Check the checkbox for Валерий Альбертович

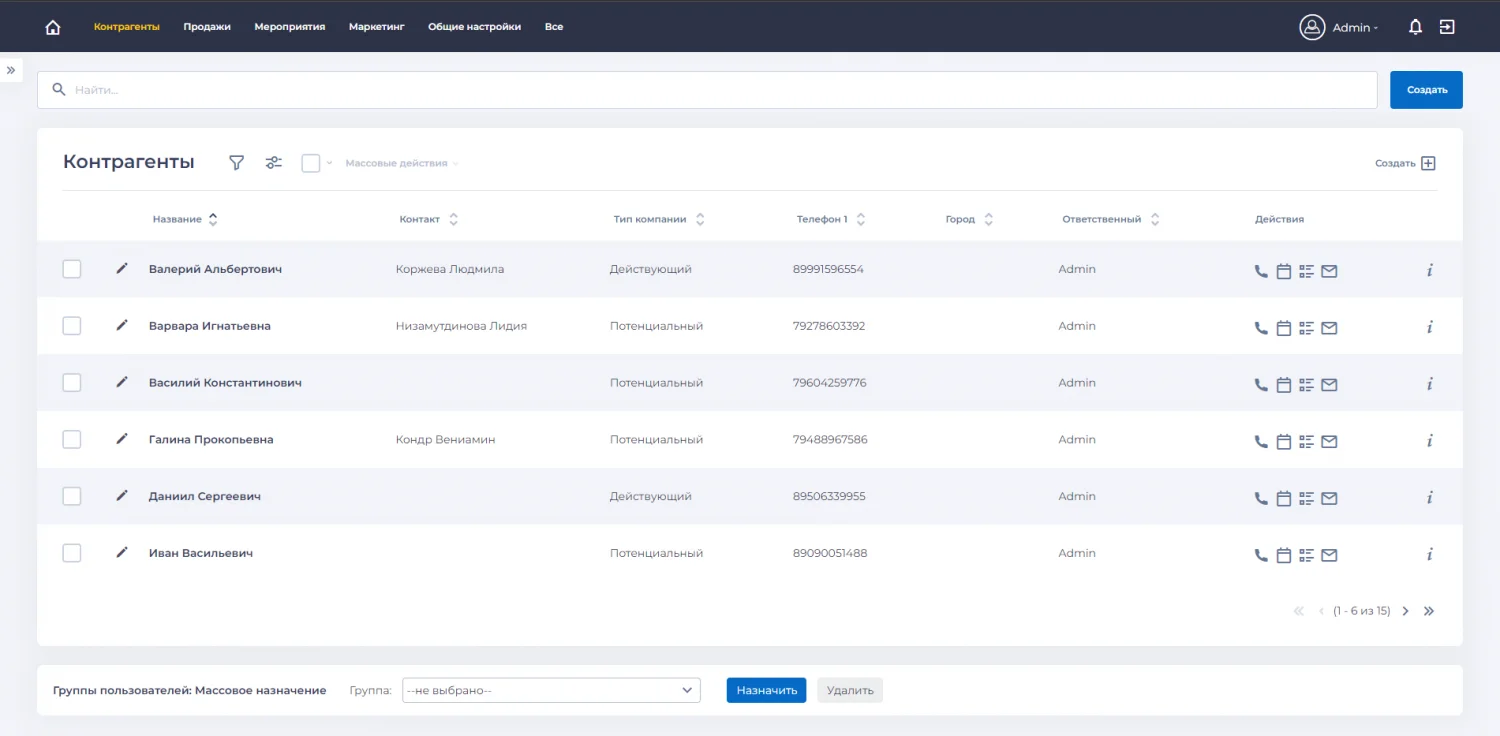click(x=72, y=269)
